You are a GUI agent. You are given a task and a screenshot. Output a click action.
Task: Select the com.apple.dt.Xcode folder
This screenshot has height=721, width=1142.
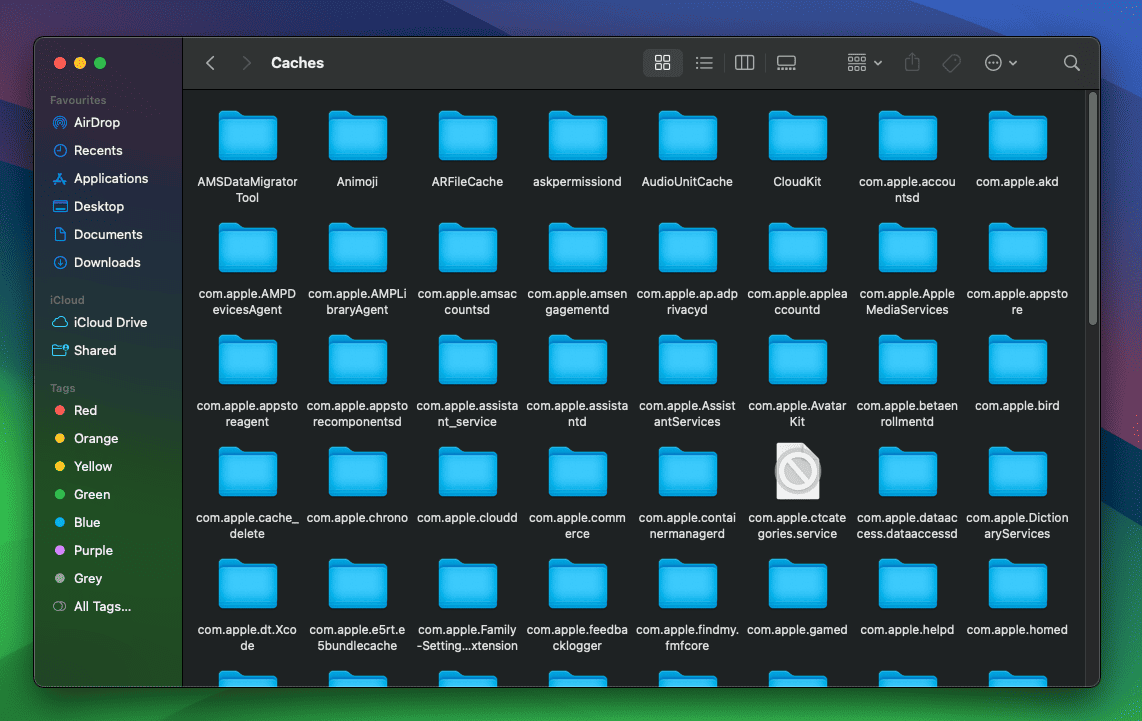(x=248, y=584)
